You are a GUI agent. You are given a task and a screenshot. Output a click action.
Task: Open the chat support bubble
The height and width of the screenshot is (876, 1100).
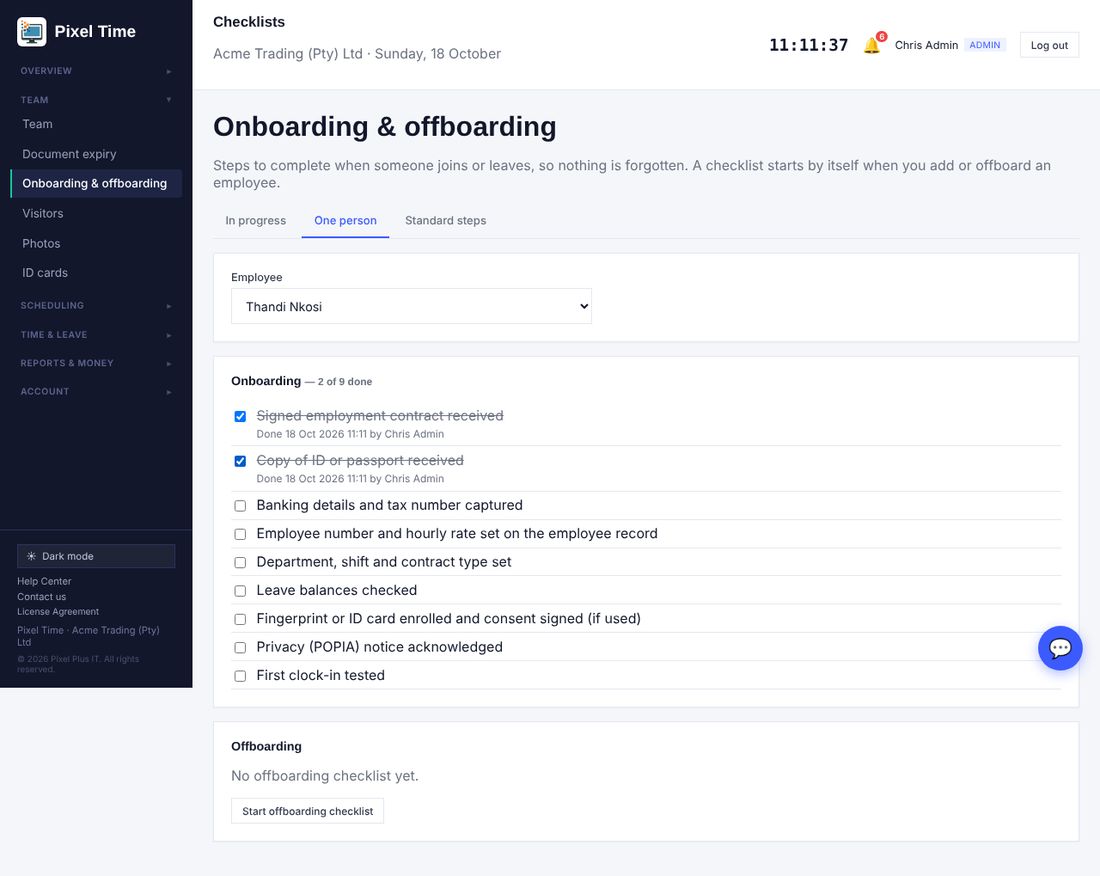click(x=1060, y=648)
